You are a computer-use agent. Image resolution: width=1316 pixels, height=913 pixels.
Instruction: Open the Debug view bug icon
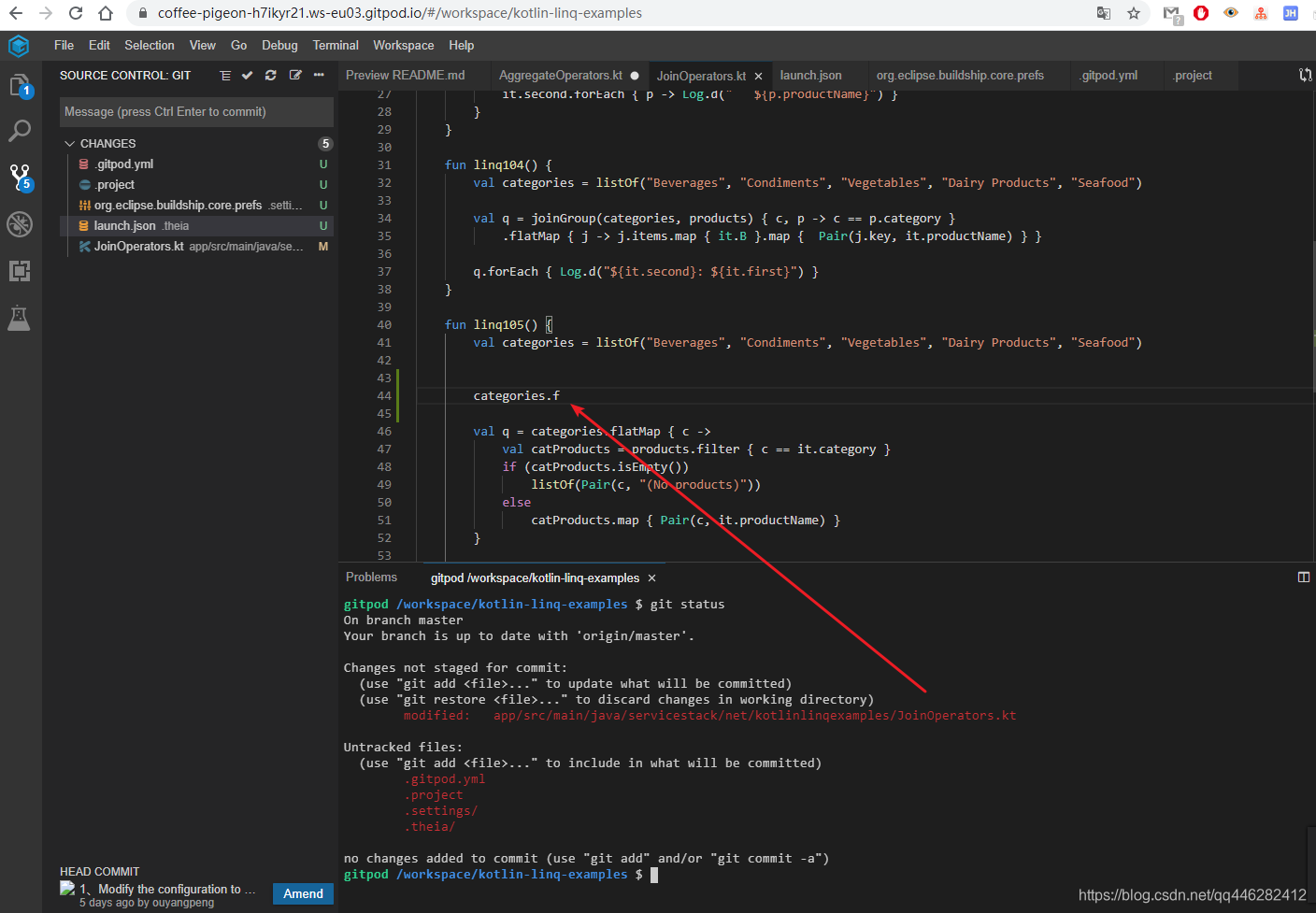pos(20,224)
